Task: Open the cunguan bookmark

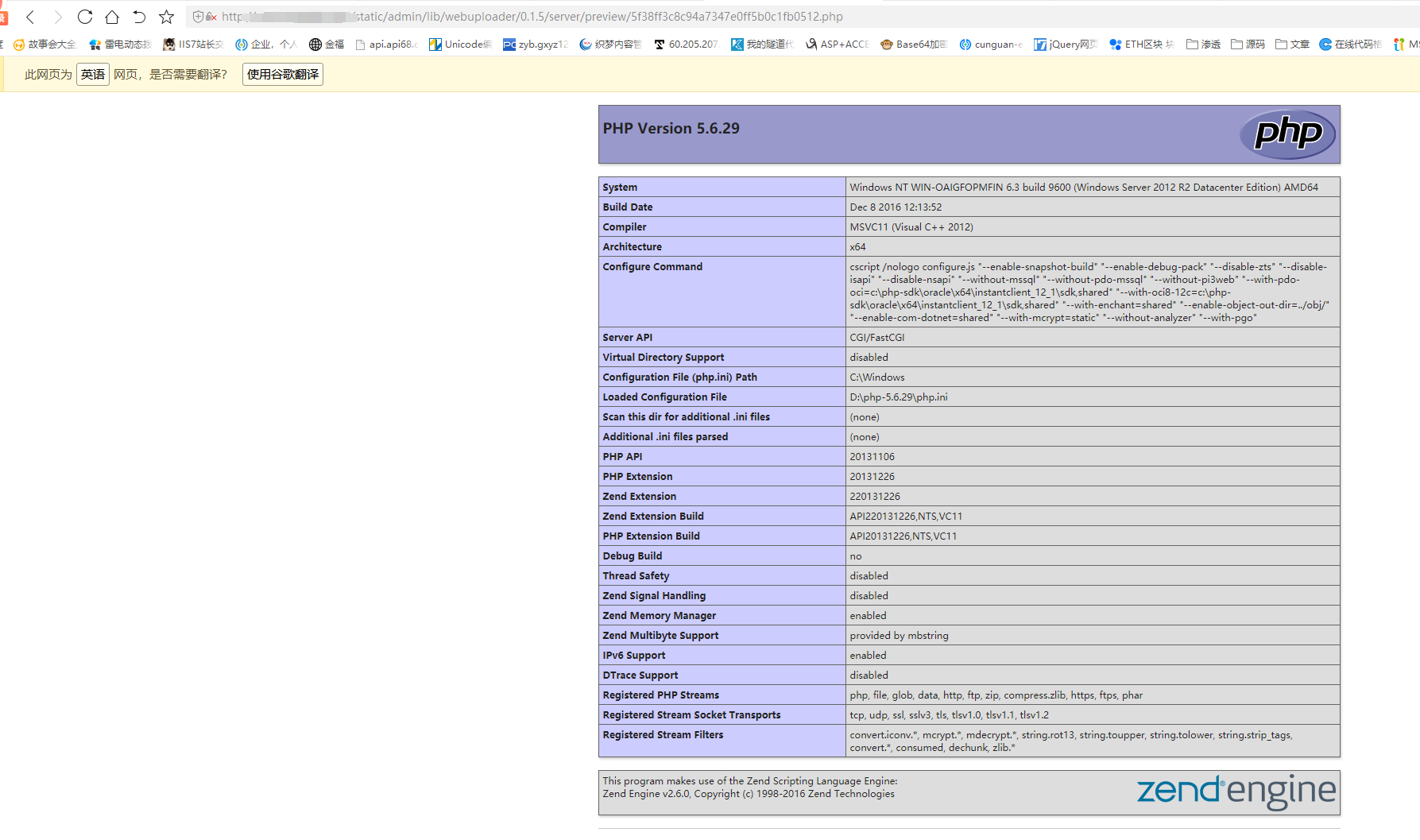Action: pyautogui.click(x=991, y=45)
